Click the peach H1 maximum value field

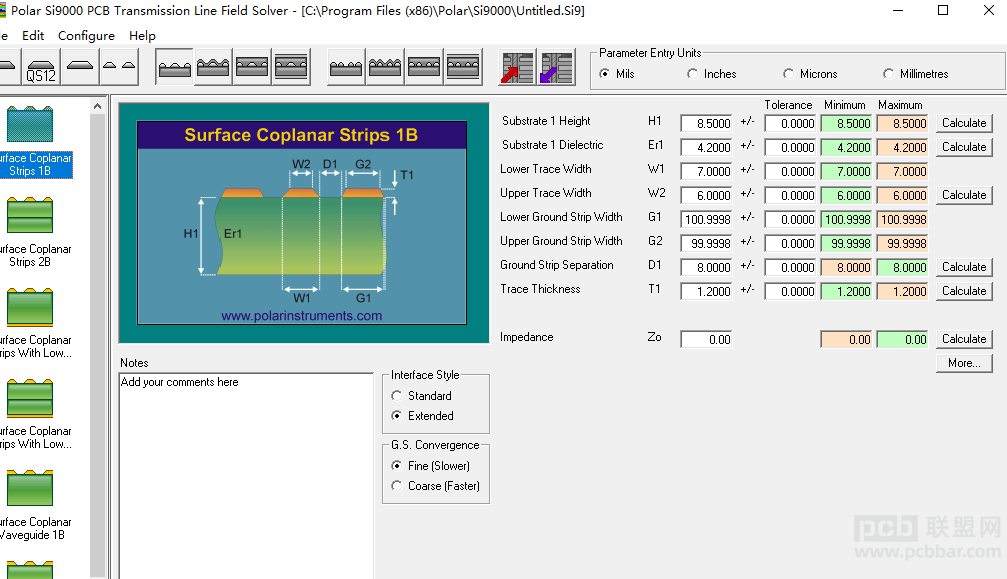[902, 123]
